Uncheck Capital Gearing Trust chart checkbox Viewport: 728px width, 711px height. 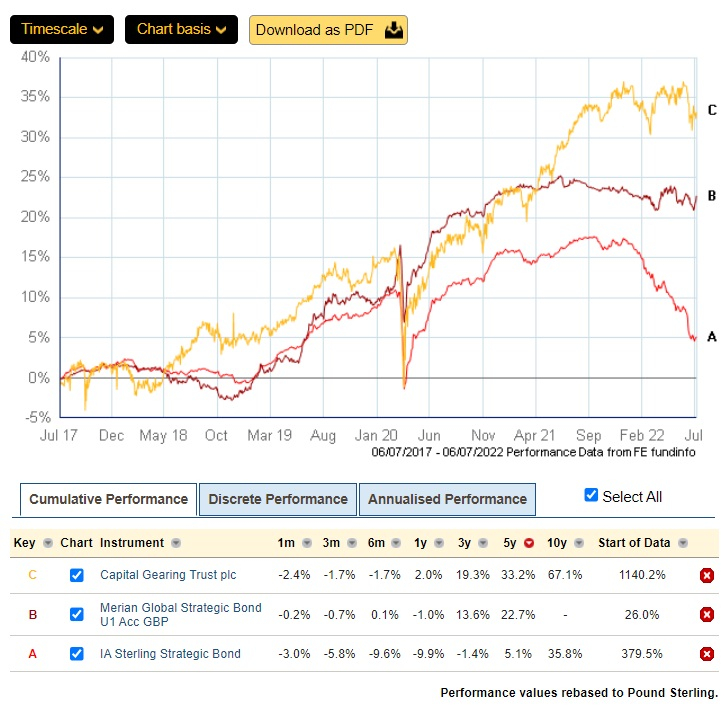[77, 575]
